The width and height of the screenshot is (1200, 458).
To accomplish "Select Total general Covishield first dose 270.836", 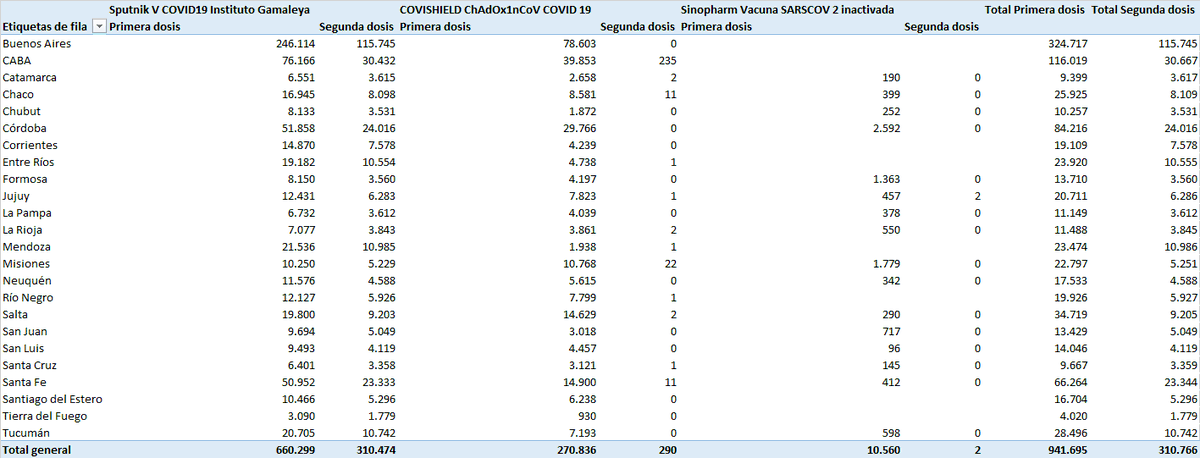I will pyautogui.click(x=576, y=451).
